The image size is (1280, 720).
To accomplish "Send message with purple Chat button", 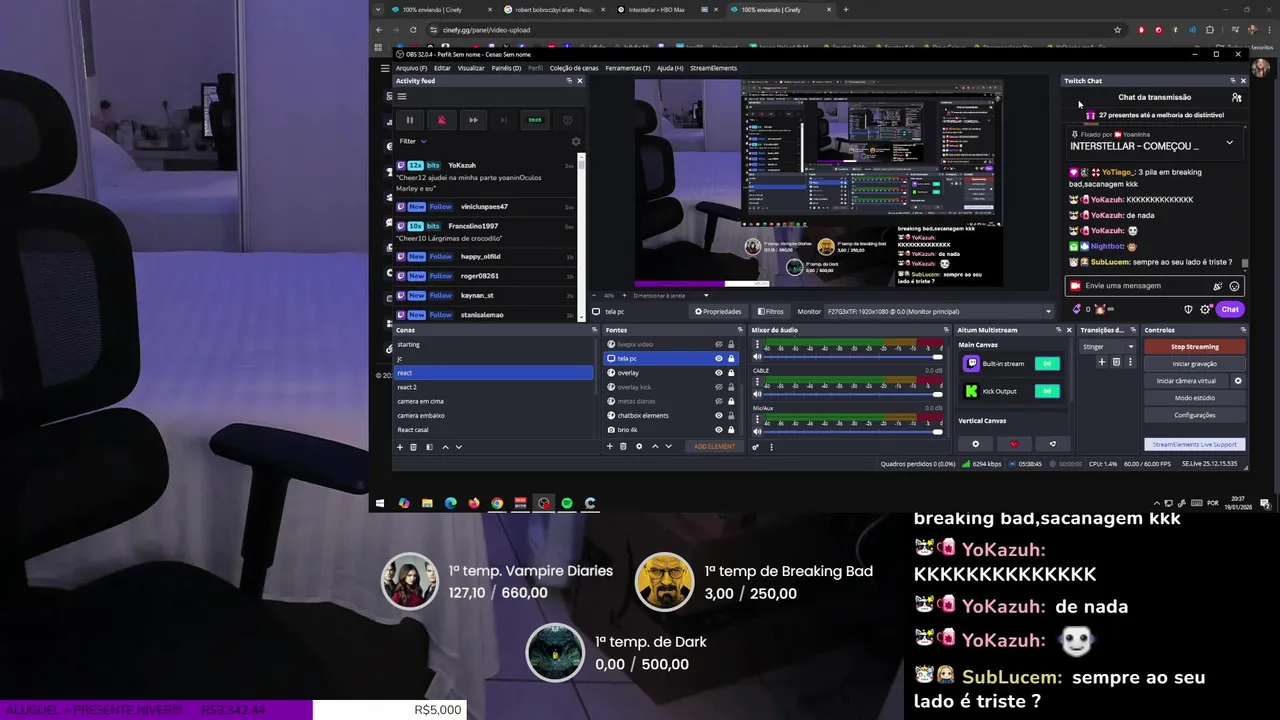I will [x=1230, y=309].
